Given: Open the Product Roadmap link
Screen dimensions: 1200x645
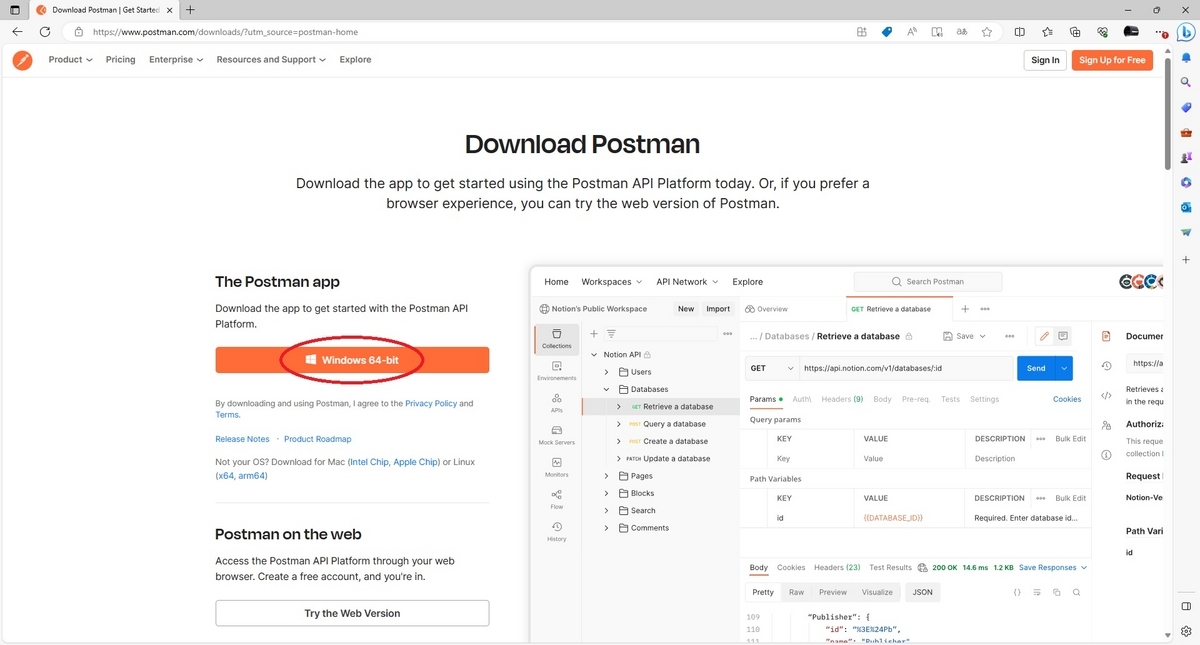Looking at the screenshot, I should coord(318,439).
